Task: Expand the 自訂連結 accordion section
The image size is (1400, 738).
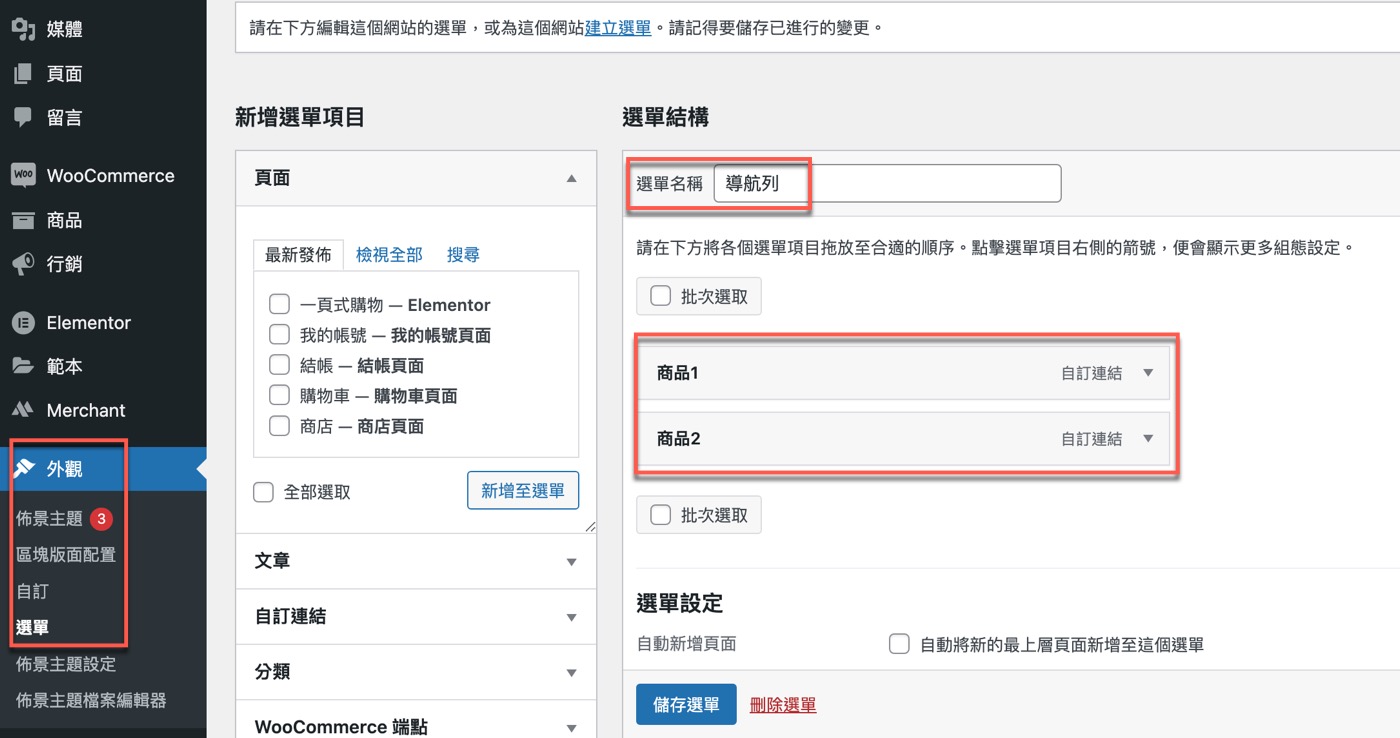Action: tap(416, 617)
